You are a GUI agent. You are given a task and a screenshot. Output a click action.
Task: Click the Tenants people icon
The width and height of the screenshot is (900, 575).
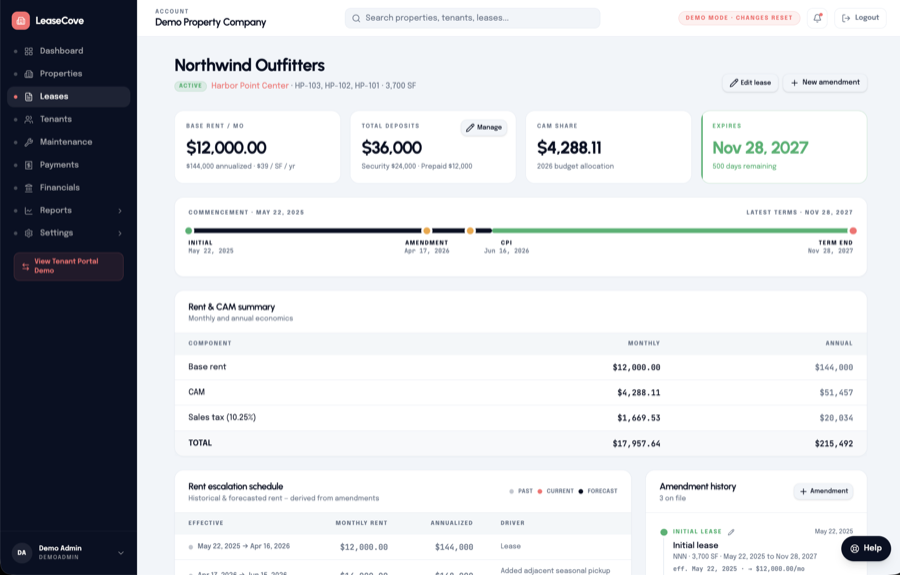click(x=29, y=119)
